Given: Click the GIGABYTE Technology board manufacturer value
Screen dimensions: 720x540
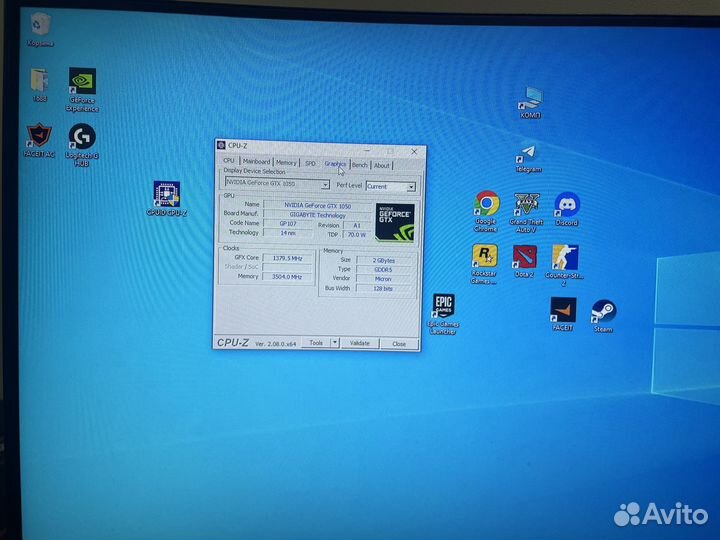Looking at the screenshot, I should [x=317, y=215].
